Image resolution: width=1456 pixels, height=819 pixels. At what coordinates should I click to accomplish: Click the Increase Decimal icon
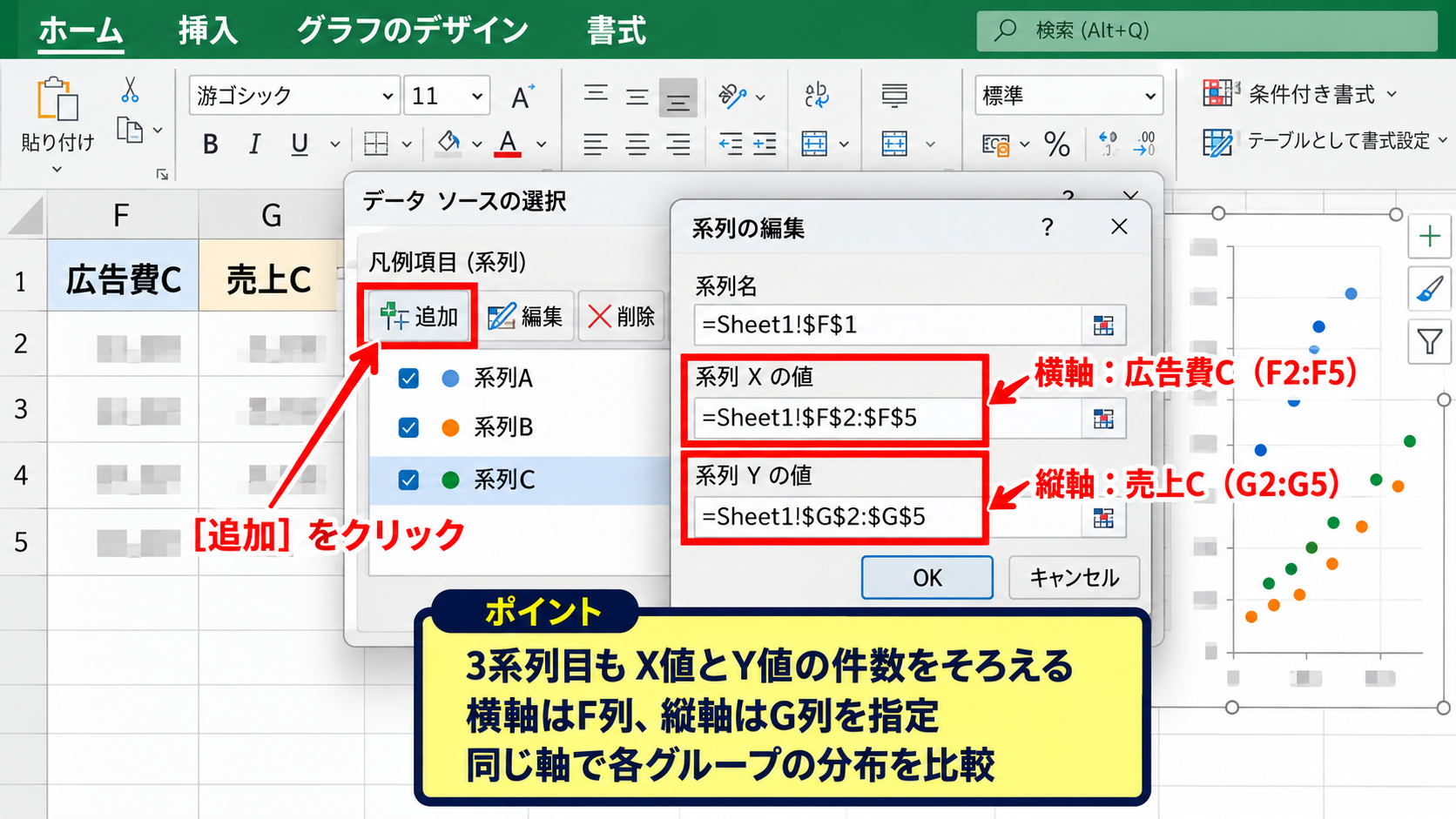1108,144
